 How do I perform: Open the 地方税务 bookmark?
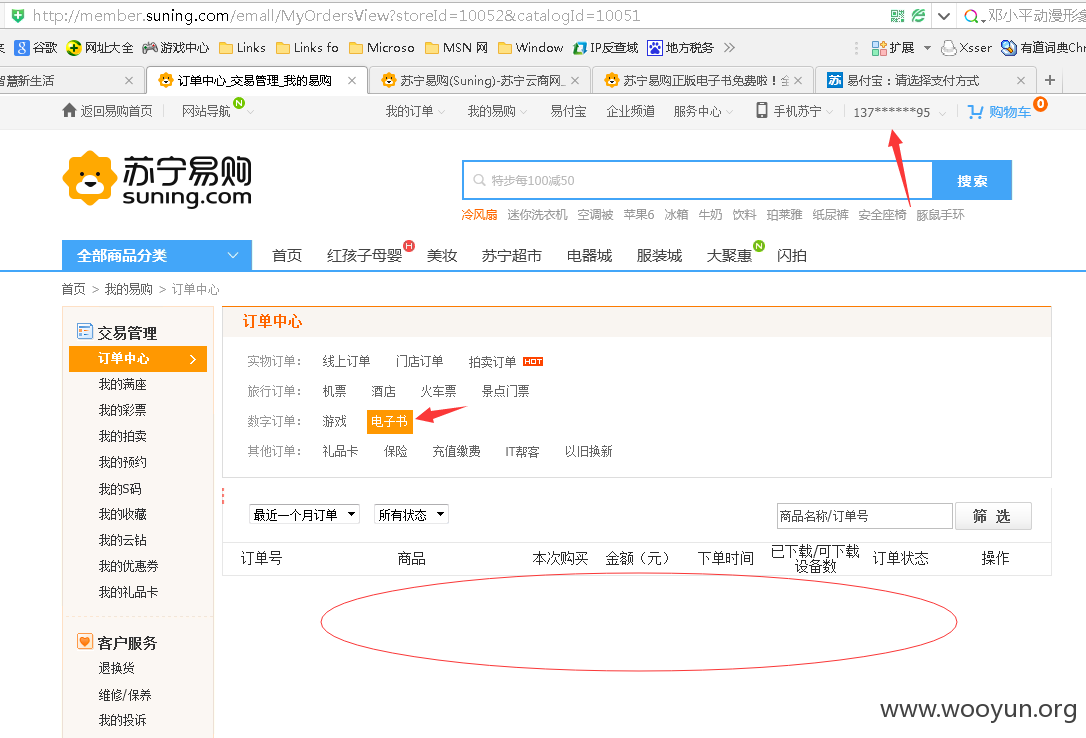[680, 48]
